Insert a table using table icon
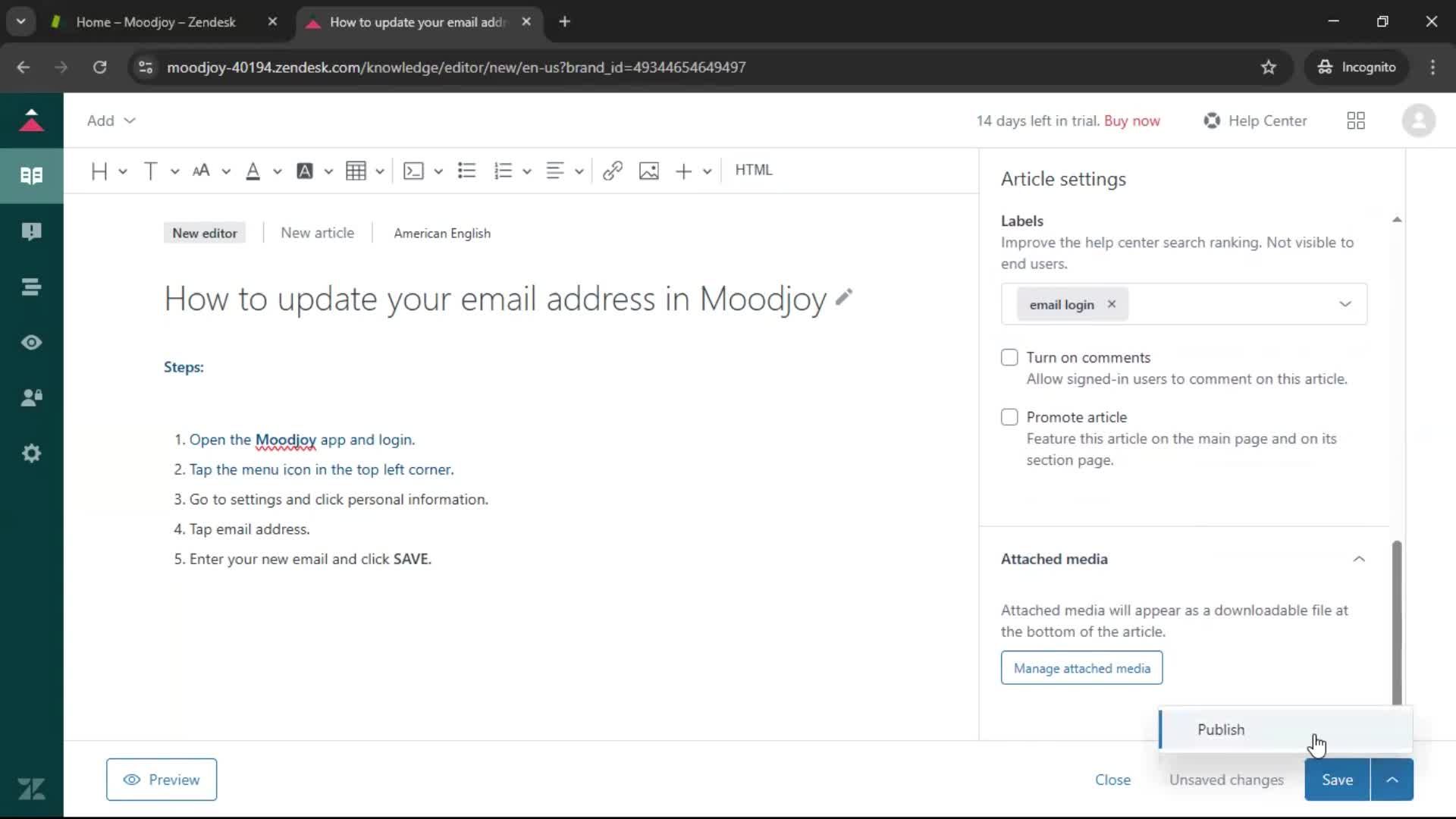The image size is (1456, 819). (356, 171)
